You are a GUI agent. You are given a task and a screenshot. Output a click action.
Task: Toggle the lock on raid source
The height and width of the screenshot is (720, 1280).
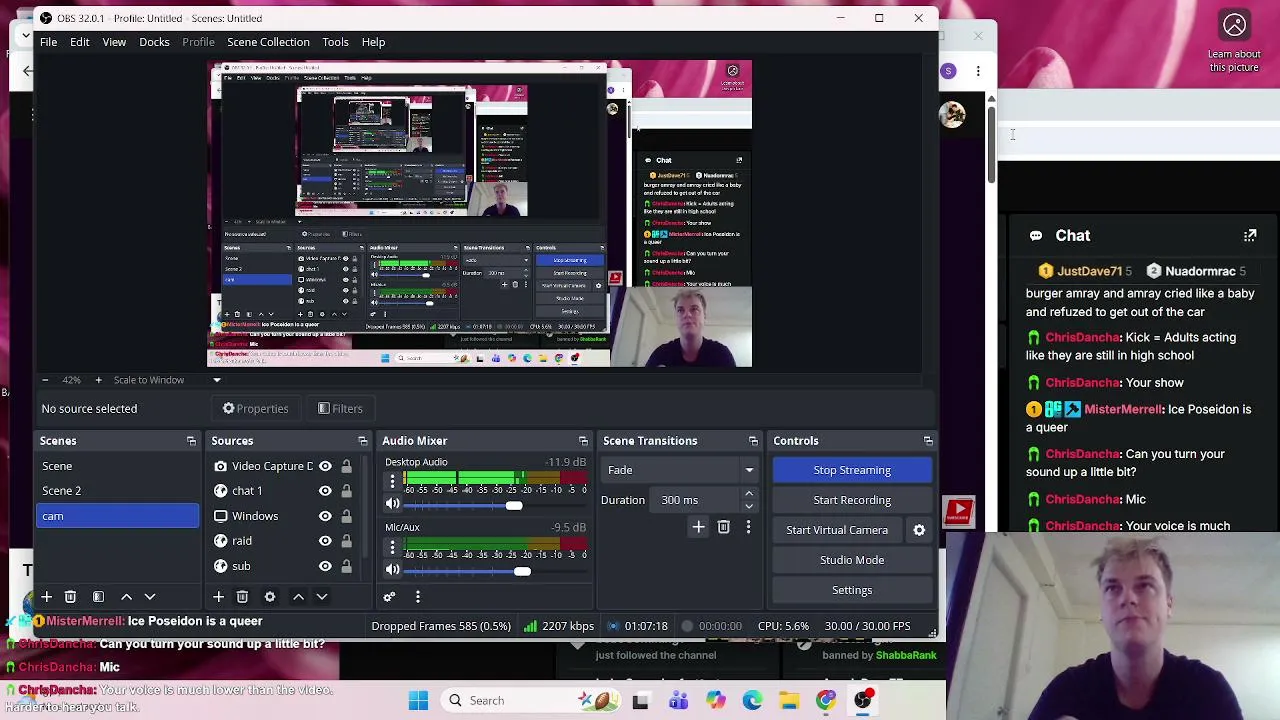(346, 541)
